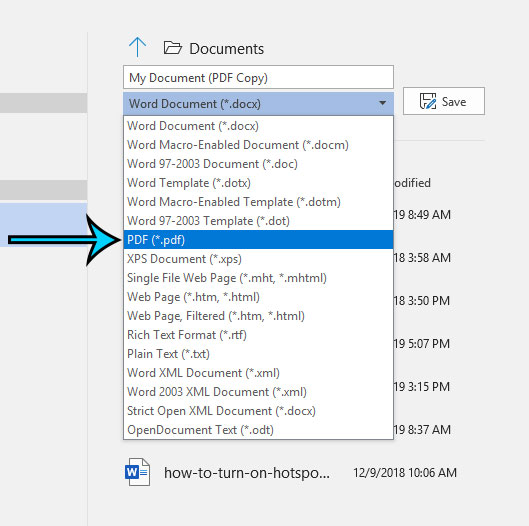Select XPS Document (*.xps) option
The image size is (529, 526).
click(258, 259)
